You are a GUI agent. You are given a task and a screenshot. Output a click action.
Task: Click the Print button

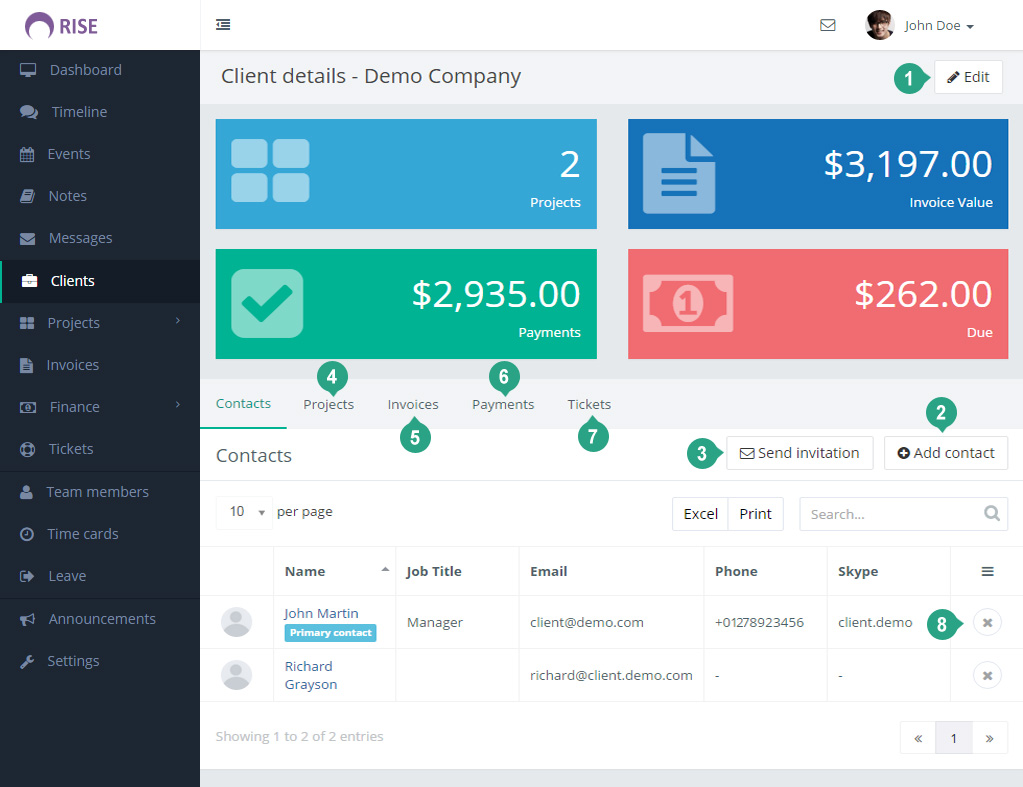click(756, 514)
